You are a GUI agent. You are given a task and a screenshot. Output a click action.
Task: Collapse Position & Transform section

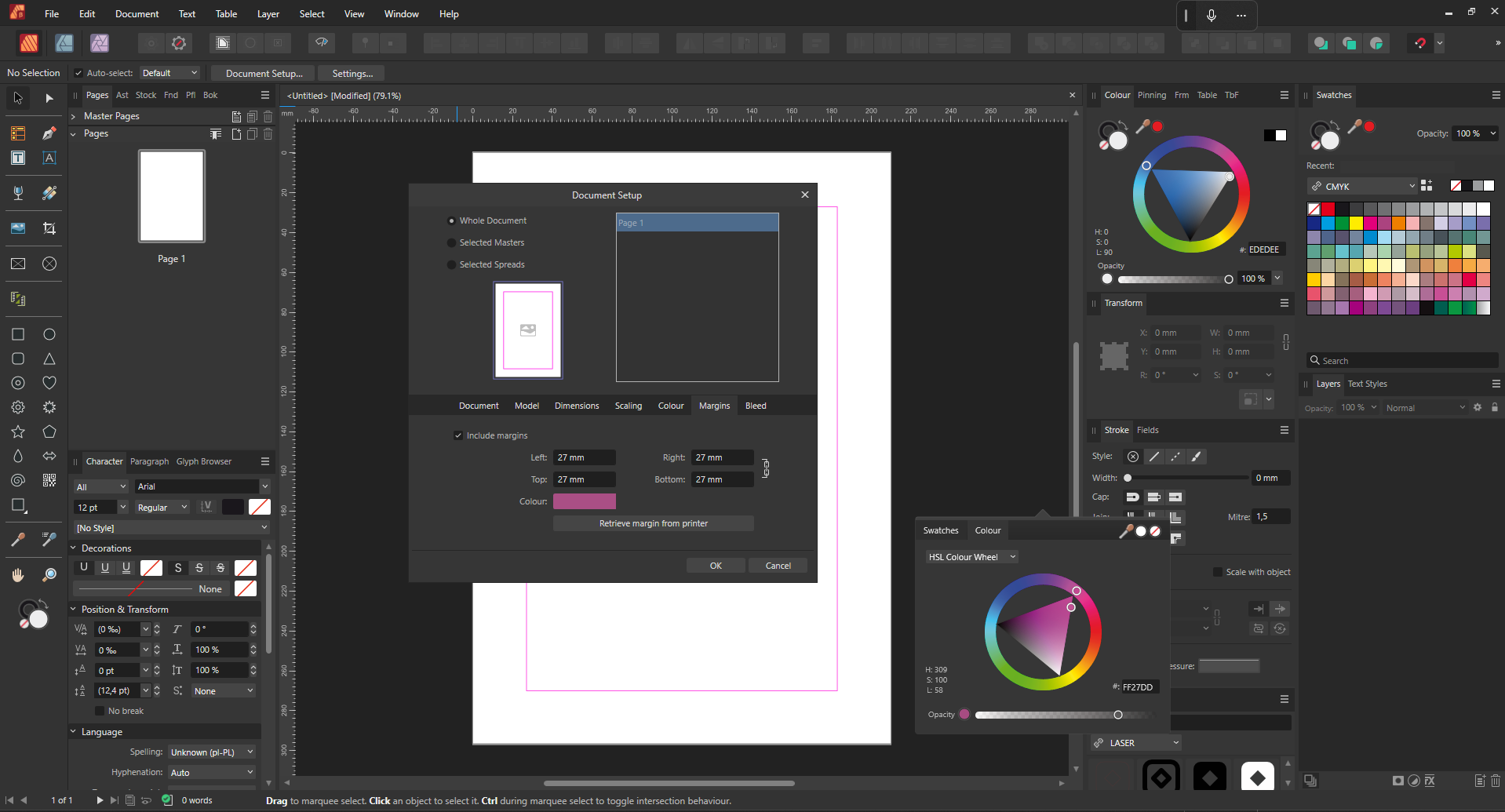click(x=74, y=610)
